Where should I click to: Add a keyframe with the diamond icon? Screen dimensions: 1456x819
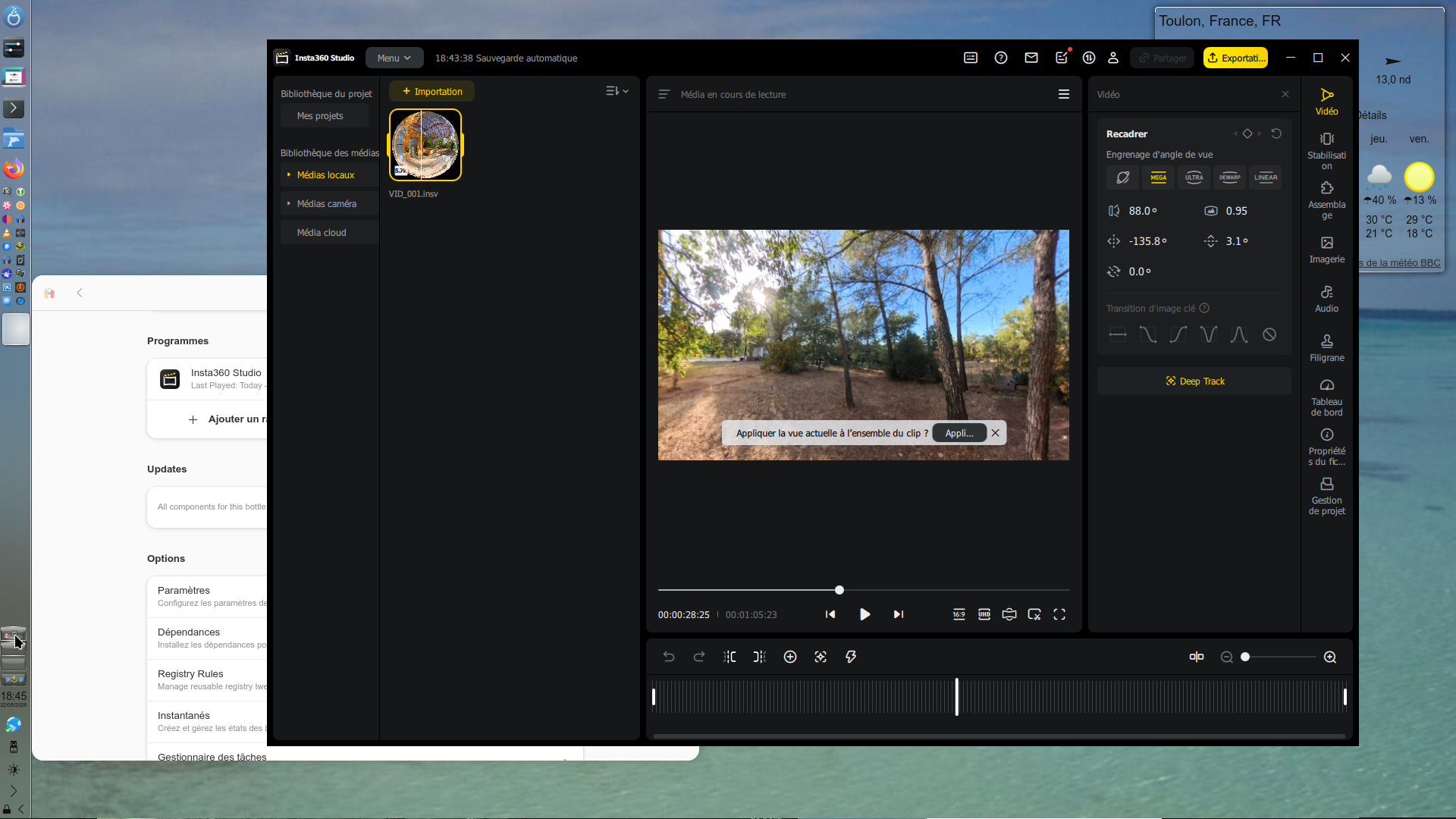click(1247, 133)
